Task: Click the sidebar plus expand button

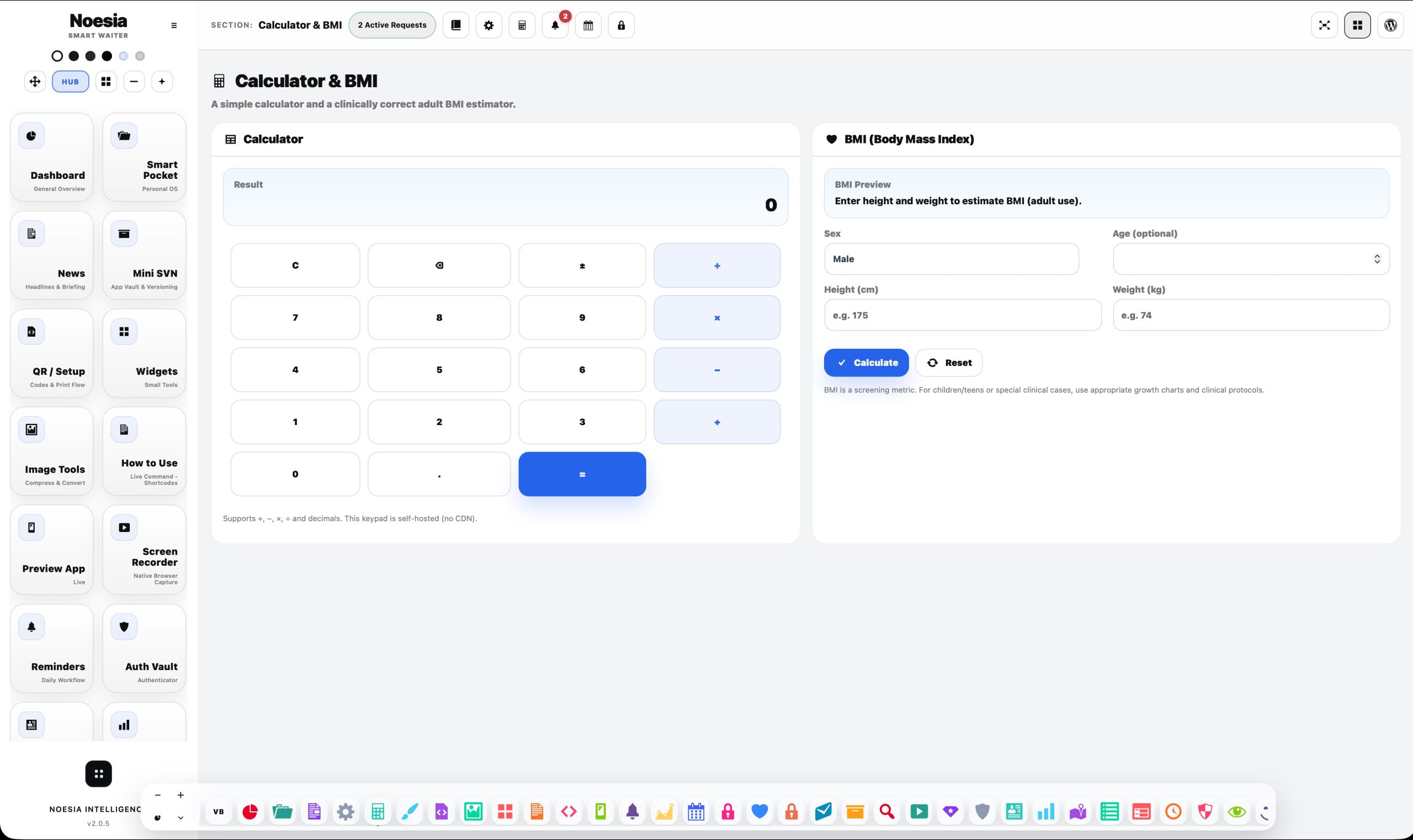Action: point(162,82)
